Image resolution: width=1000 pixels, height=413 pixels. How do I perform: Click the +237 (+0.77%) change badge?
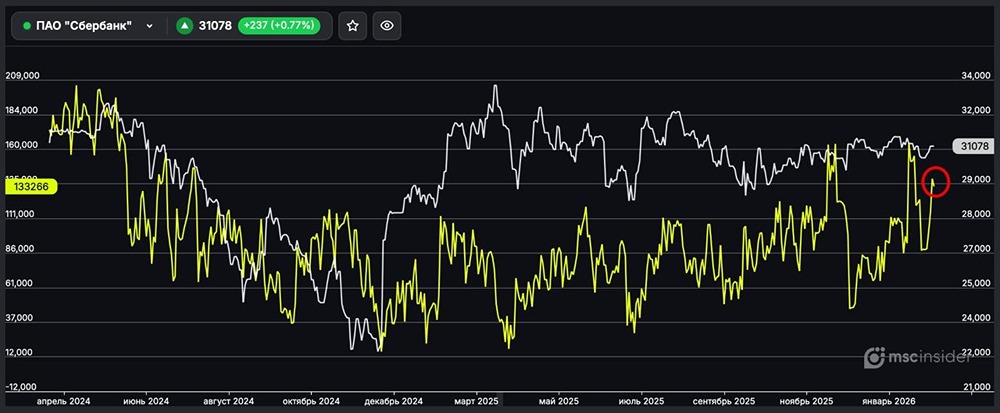coord(279,26)
